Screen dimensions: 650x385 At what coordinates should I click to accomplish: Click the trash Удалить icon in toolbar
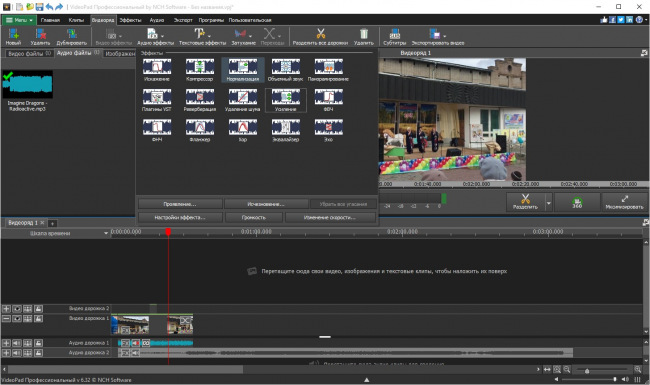(x=364, y=34)
